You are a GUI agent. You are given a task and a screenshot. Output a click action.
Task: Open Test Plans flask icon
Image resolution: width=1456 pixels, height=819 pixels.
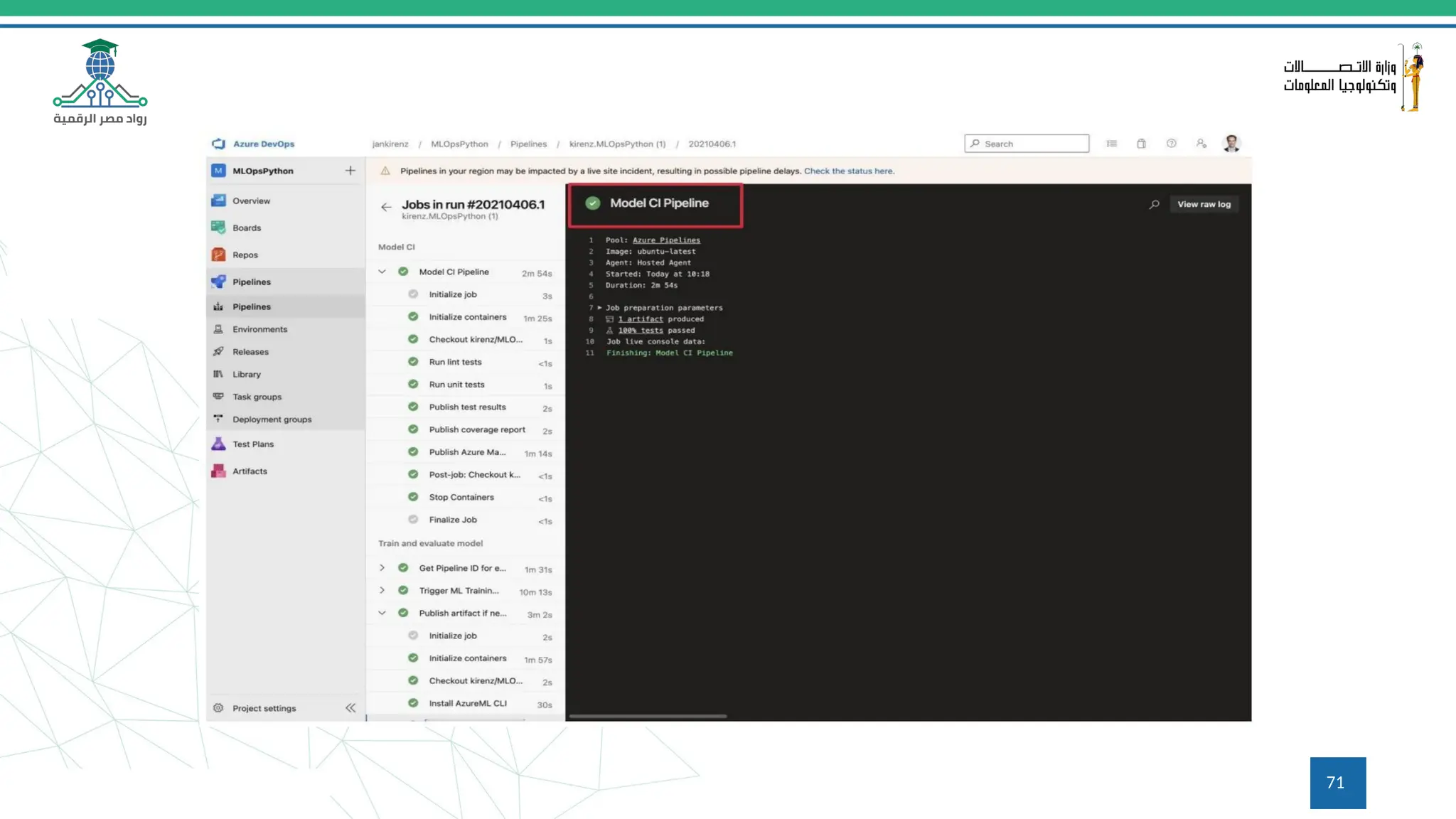(x=218, y=444)
